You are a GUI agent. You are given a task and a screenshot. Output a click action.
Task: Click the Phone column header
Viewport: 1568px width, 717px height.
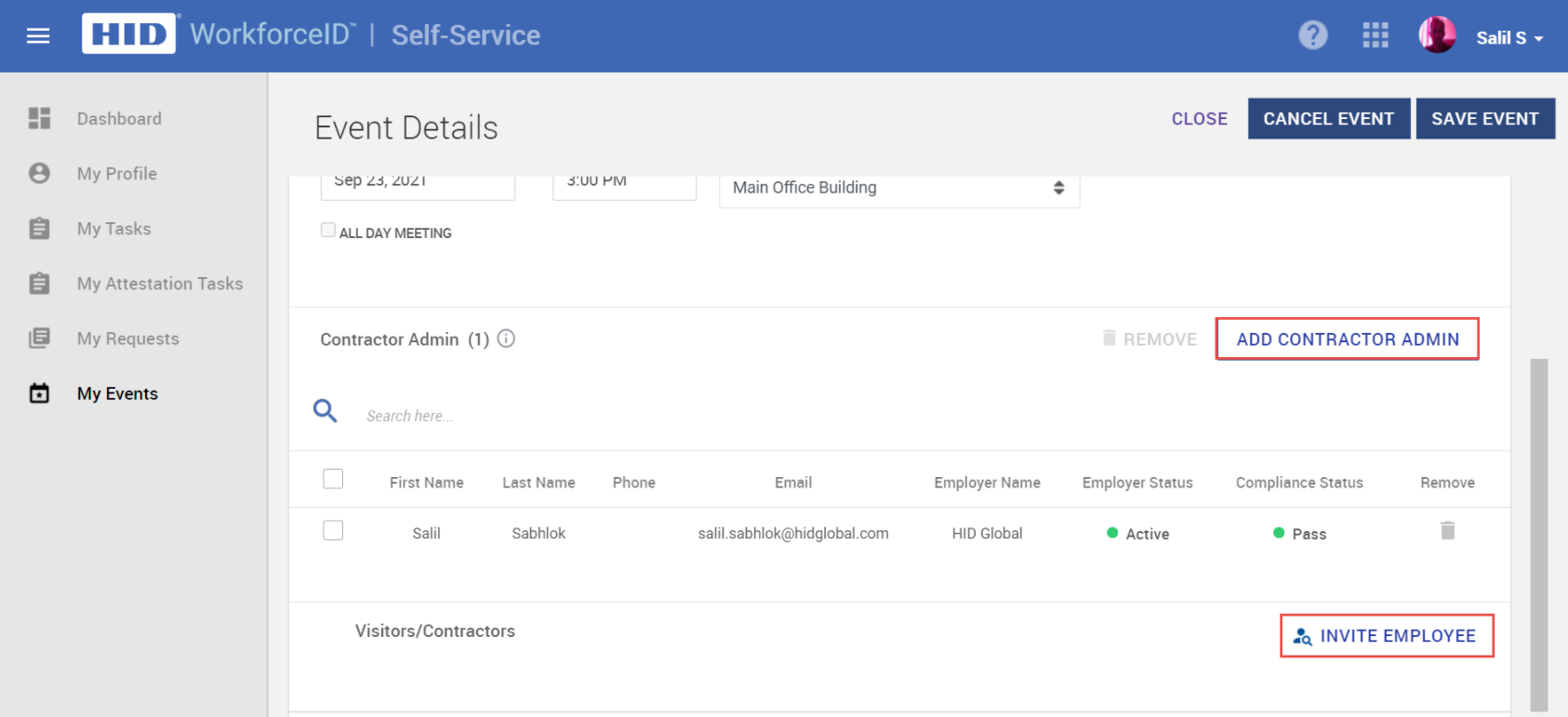click(634, 483)
